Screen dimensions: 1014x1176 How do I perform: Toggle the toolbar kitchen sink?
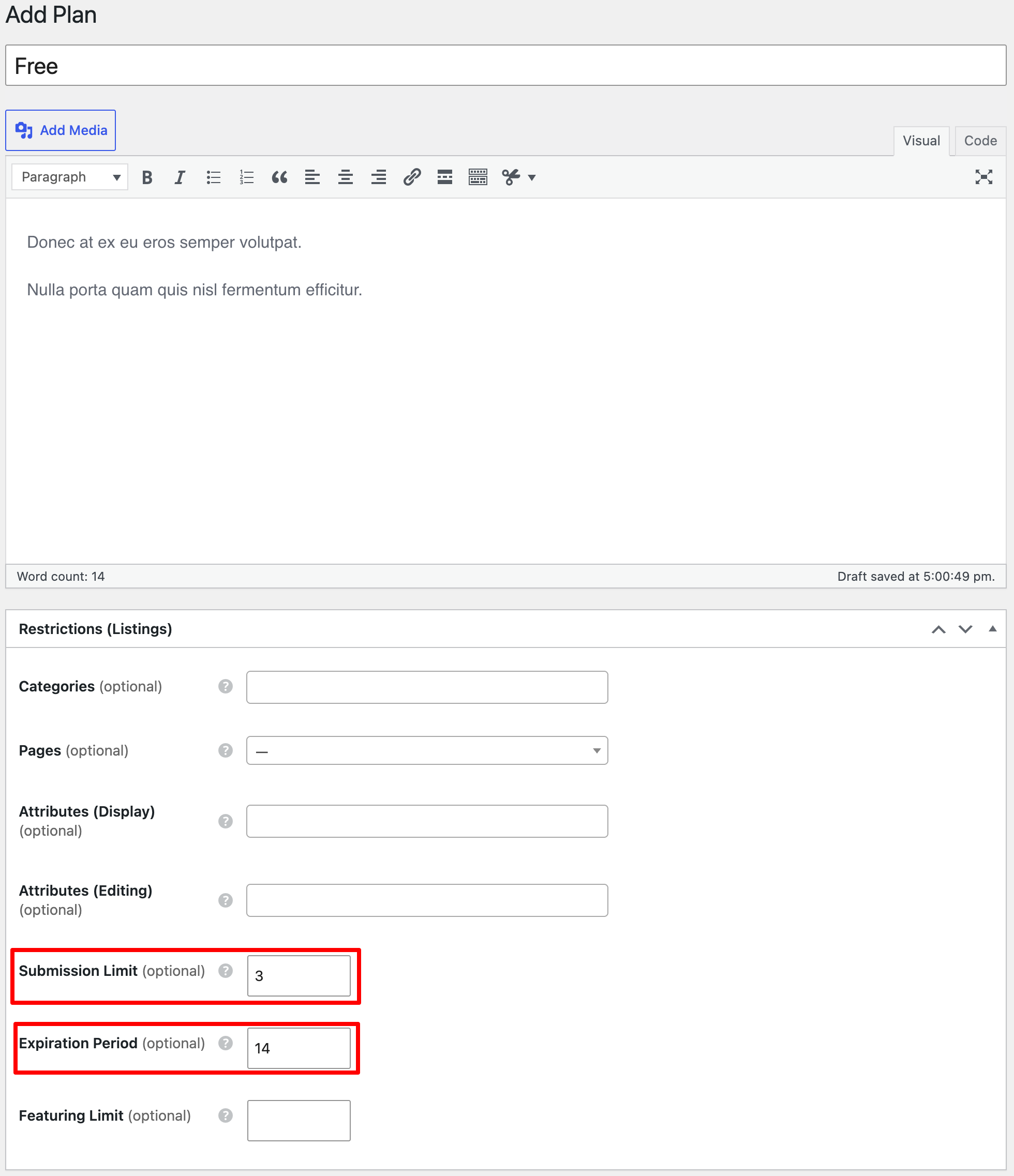pos(478,177)
